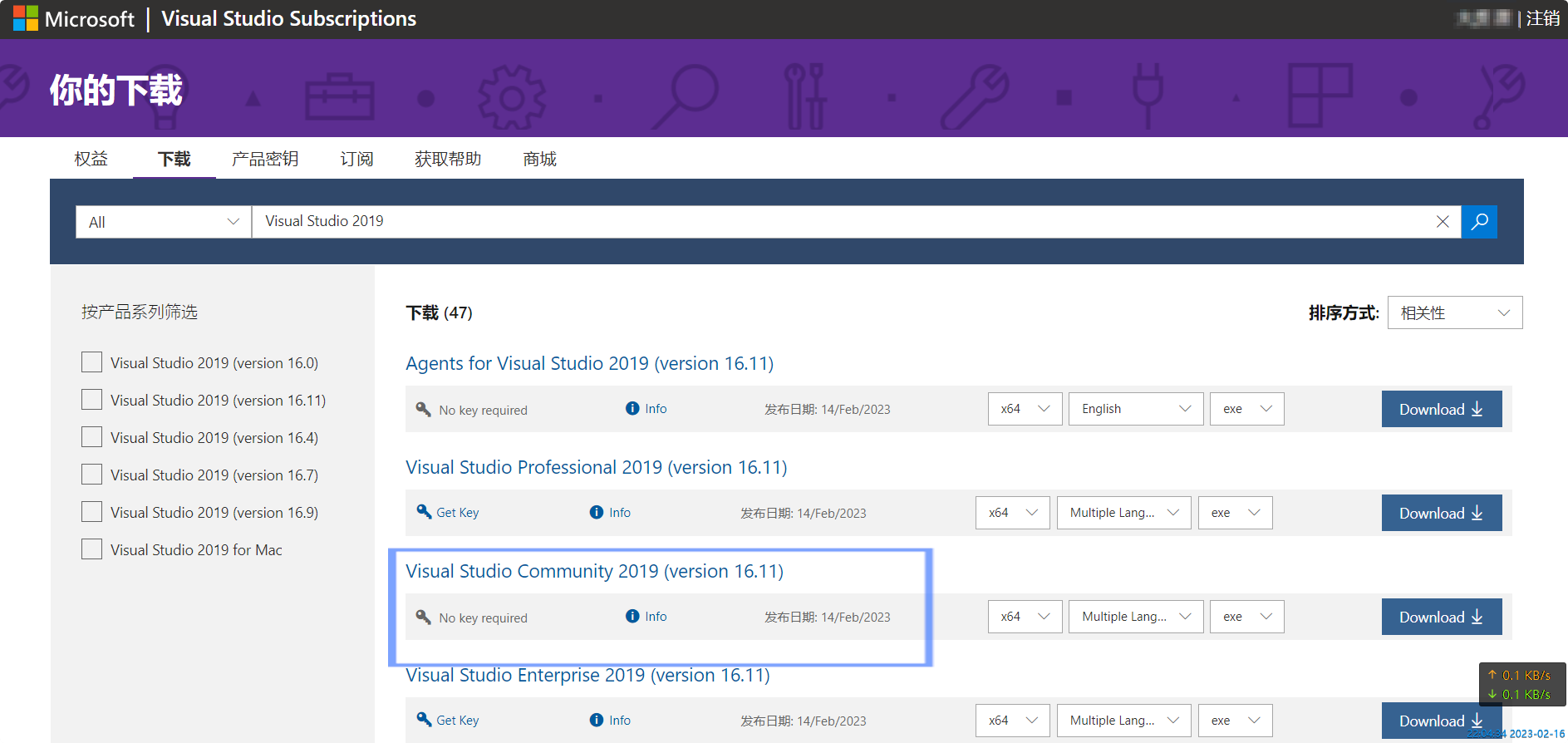
Task: Click the Visual Studio Subscriptions header link
Action: coord(289,18)
